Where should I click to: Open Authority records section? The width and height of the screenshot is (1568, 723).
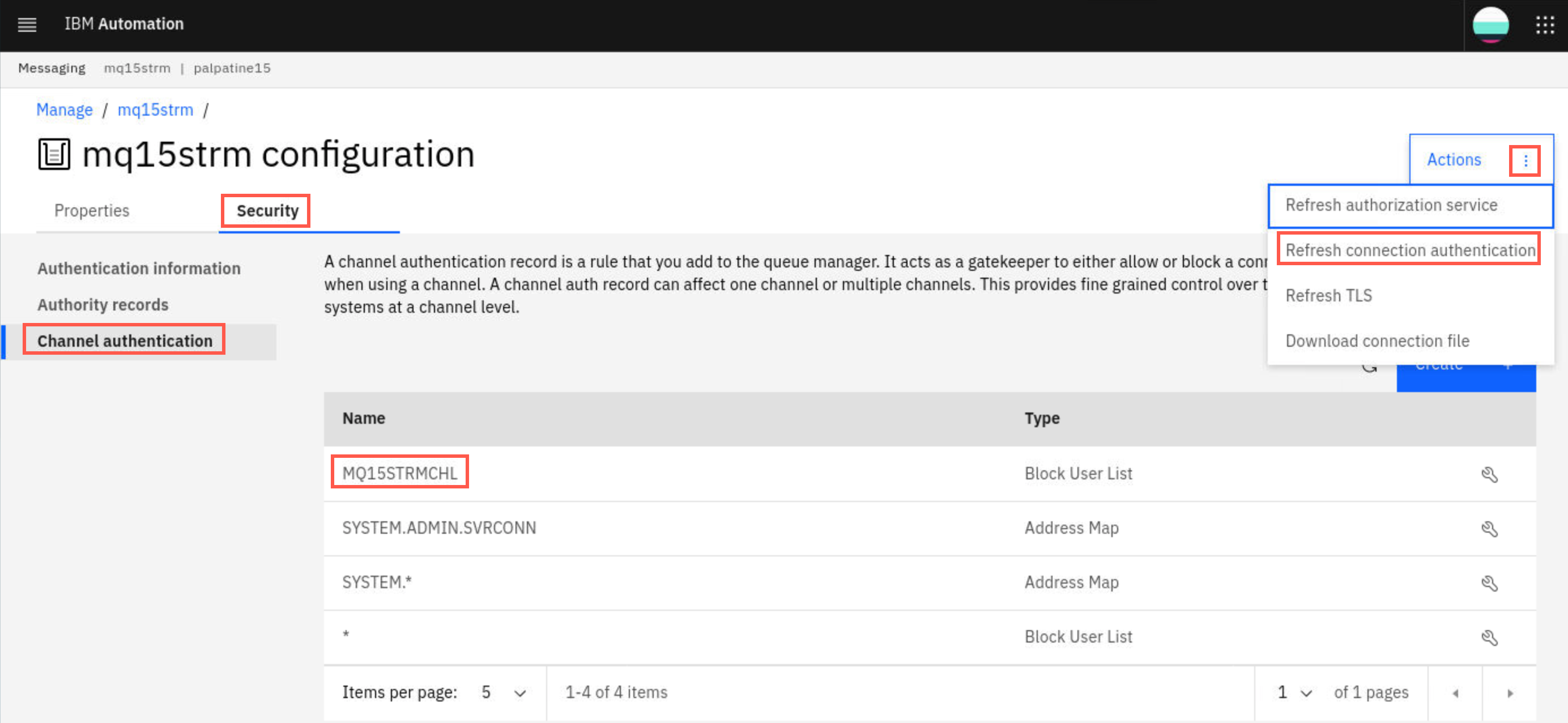[x=103, y=304]
